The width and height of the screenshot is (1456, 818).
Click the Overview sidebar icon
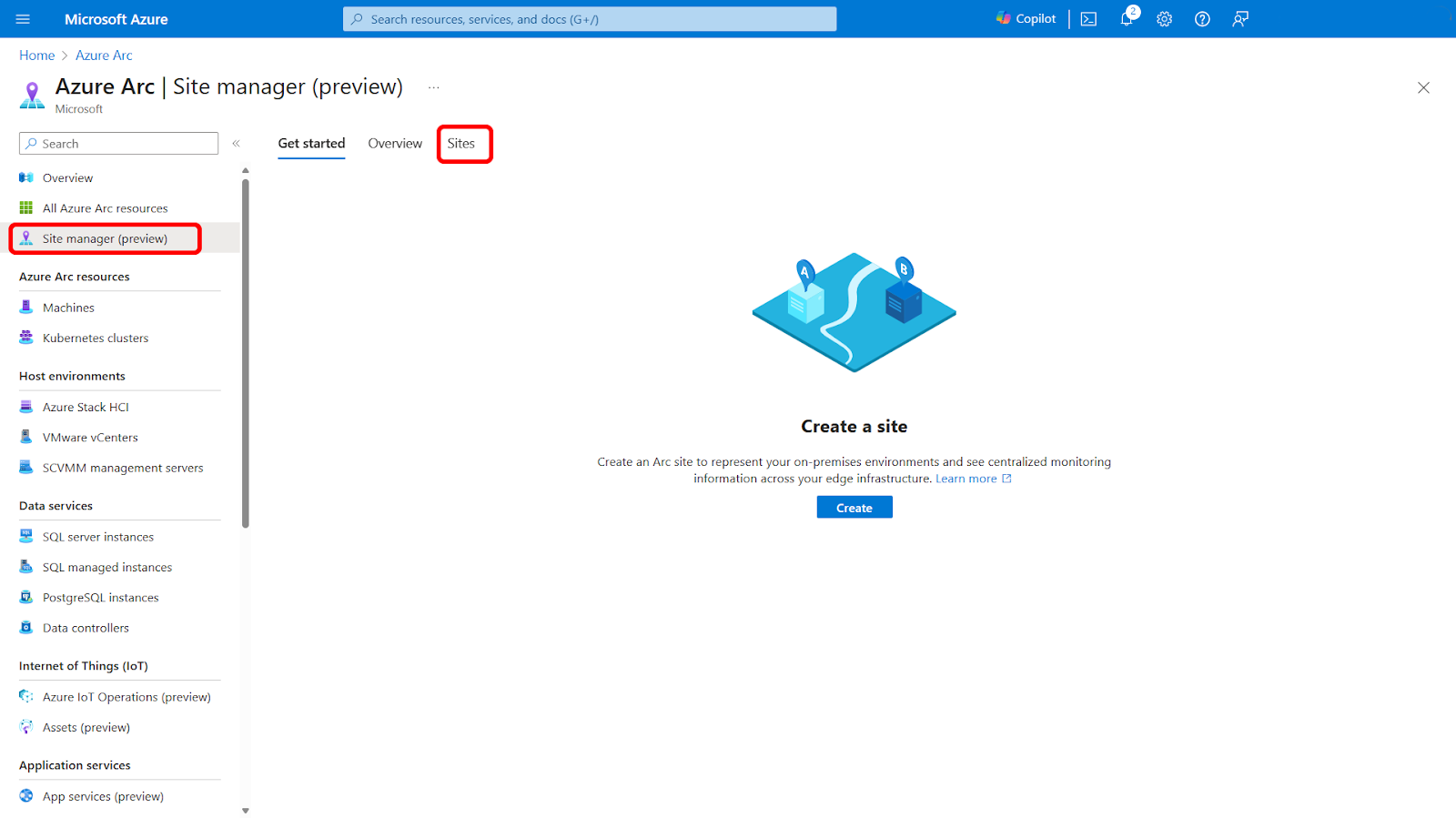(26, 177)
